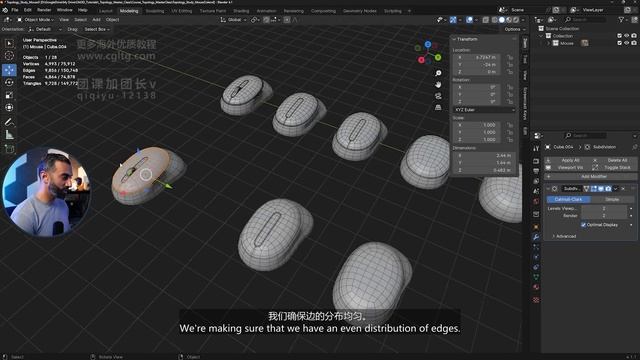640x360 pixels.
Task: Click the blue Z axis on navigation gizmo
Action: point(428,44)
